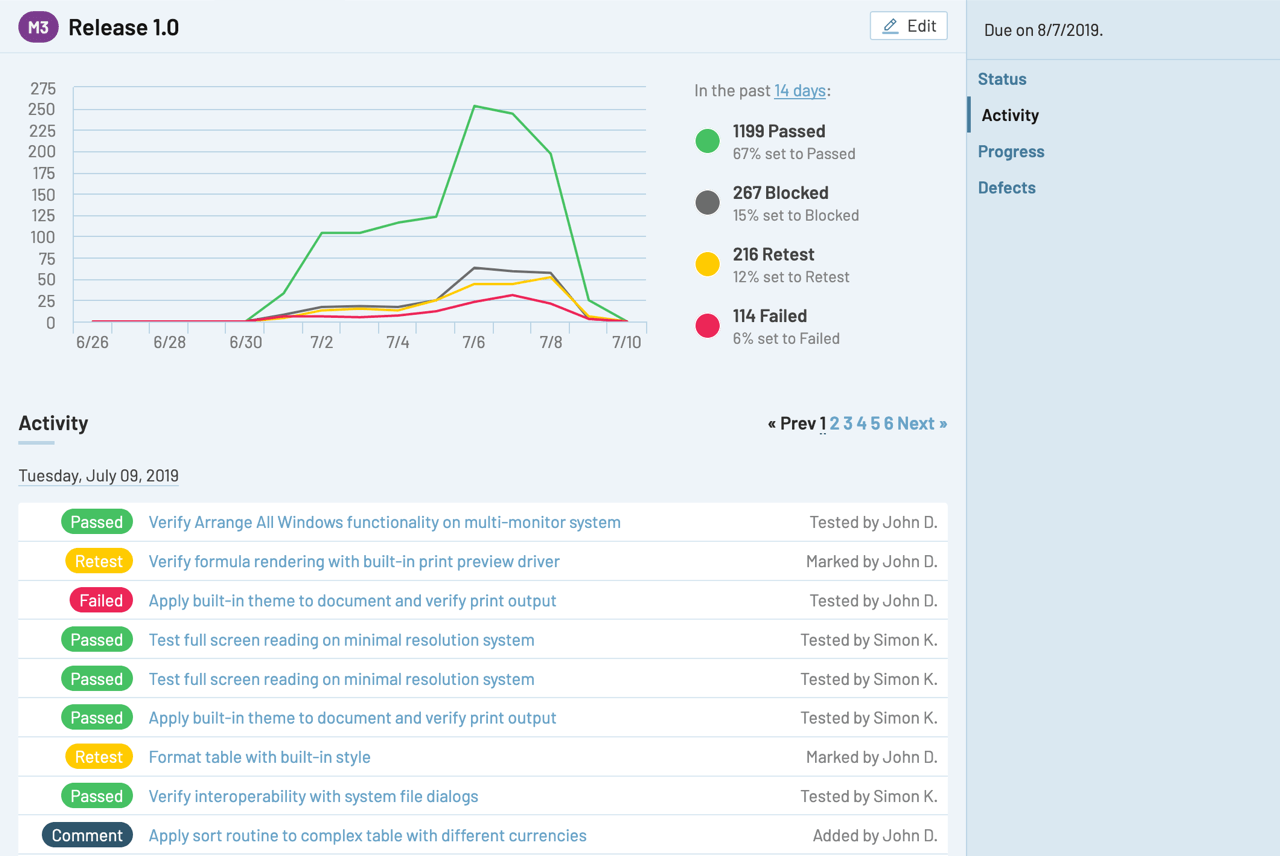Click the yellow Retest legend circle
The image size is (1280, 856).
pyautogui.click(x=707, y=264)
